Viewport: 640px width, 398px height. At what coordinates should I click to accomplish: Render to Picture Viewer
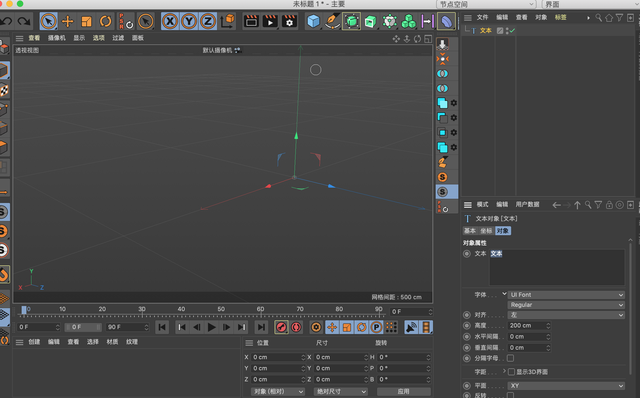pos(270,21)
